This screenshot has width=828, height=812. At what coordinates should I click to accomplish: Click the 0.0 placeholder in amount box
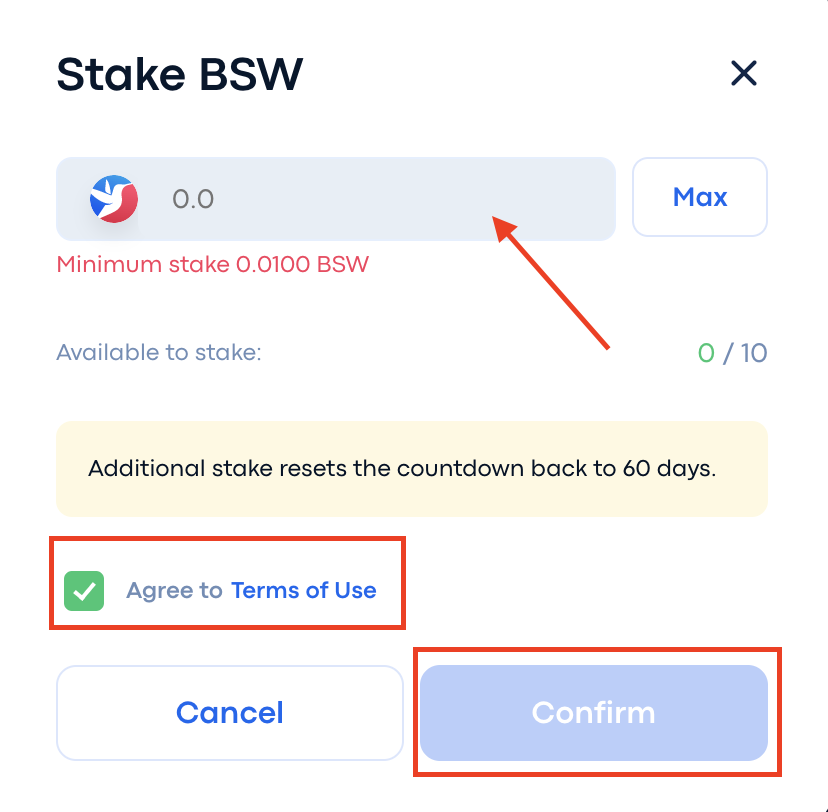tap(193, 199)
